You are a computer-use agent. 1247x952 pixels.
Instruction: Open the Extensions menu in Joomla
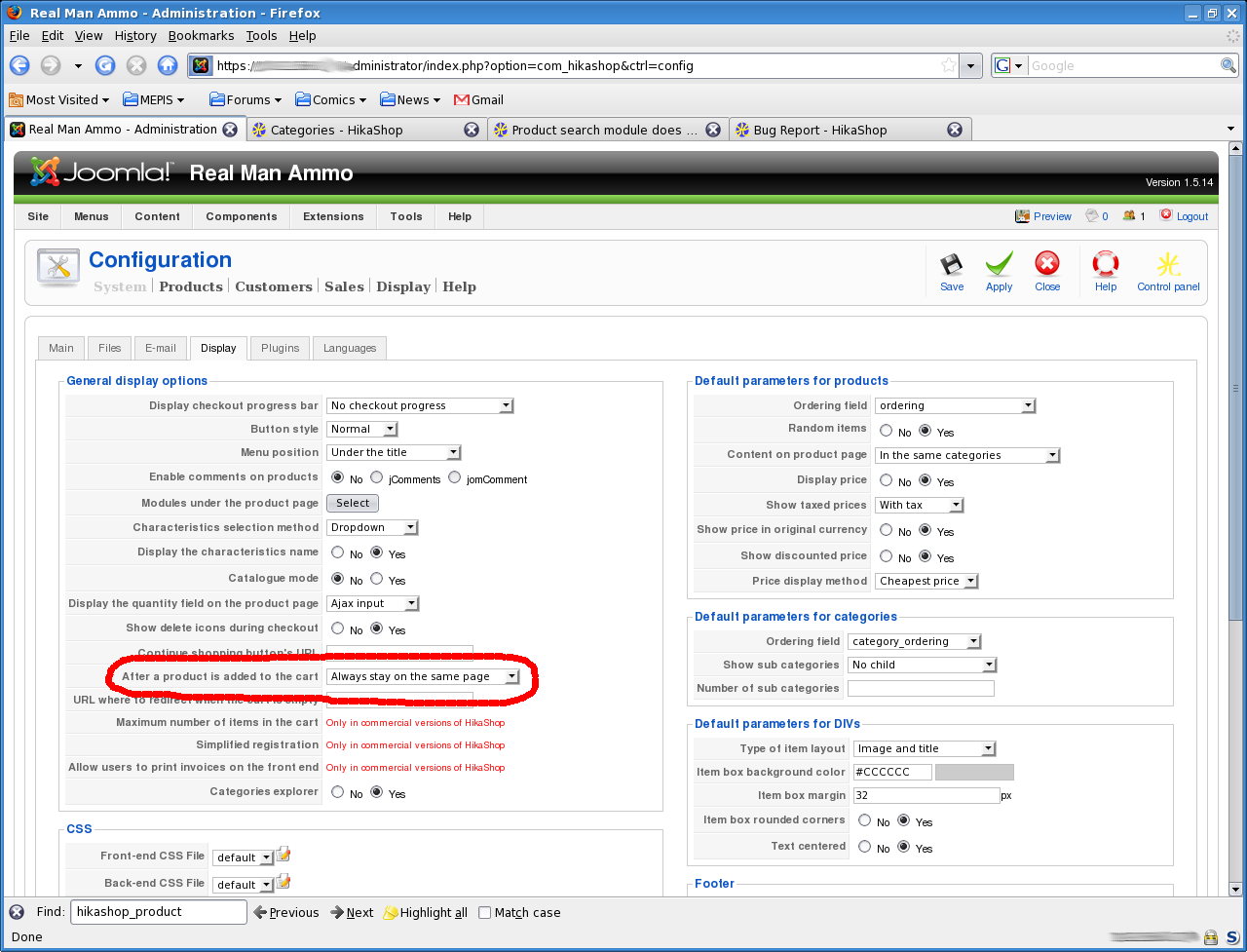pyautogui.click(x=333, y=216)
